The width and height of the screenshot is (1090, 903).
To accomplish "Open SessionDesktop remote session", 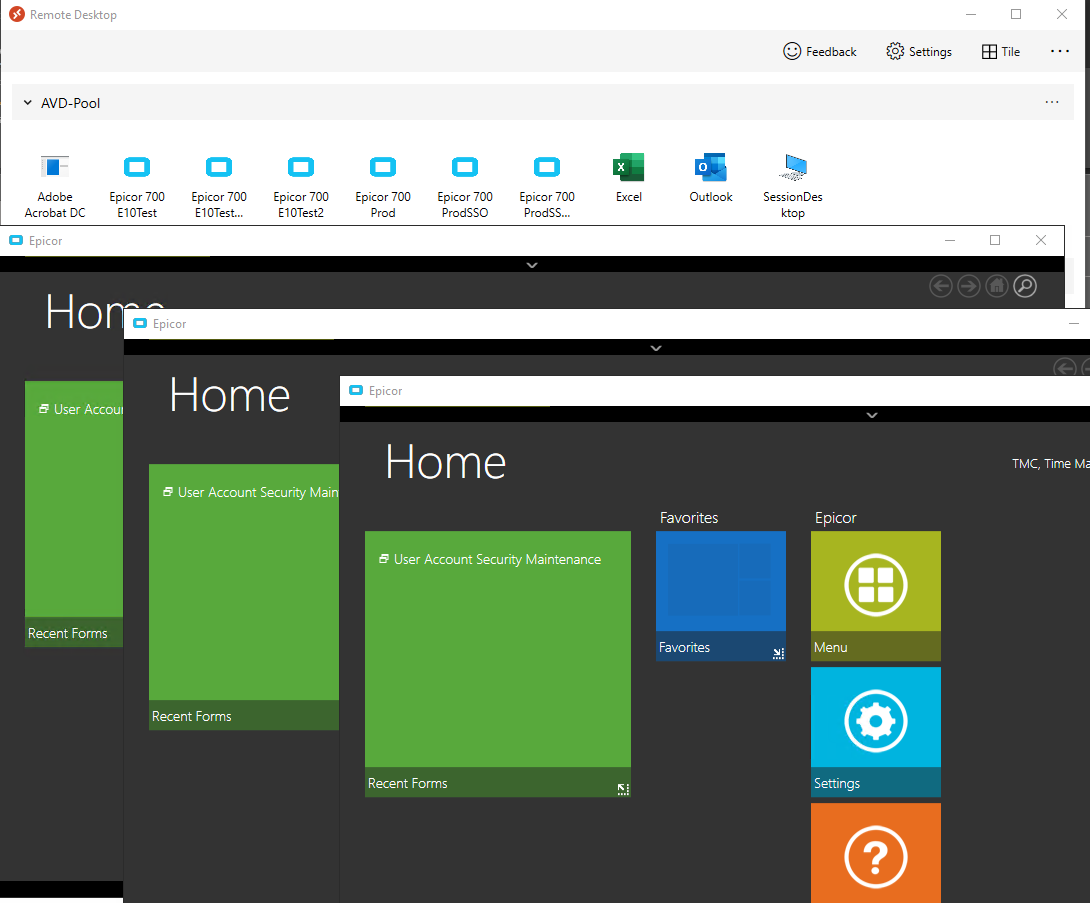I will click(x=792, y=186).
